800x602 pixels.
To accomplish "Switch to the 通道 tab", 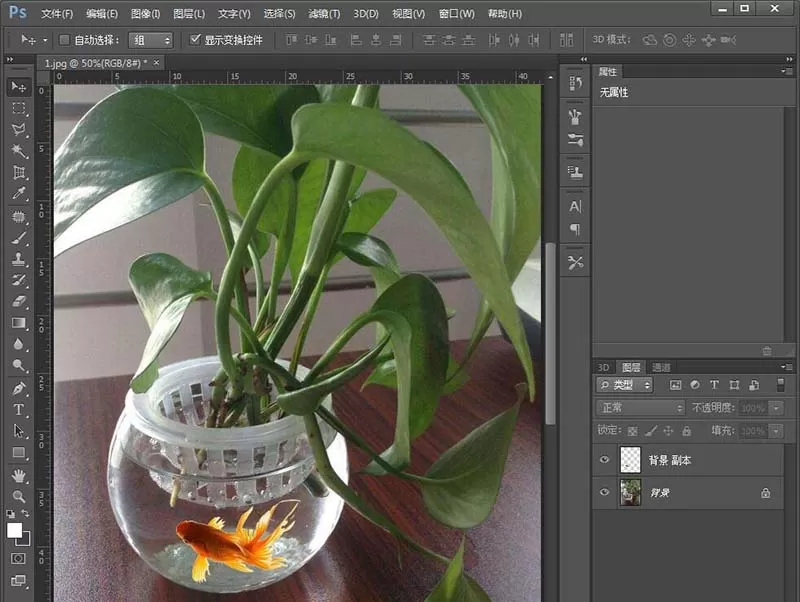I will [661, 367].
